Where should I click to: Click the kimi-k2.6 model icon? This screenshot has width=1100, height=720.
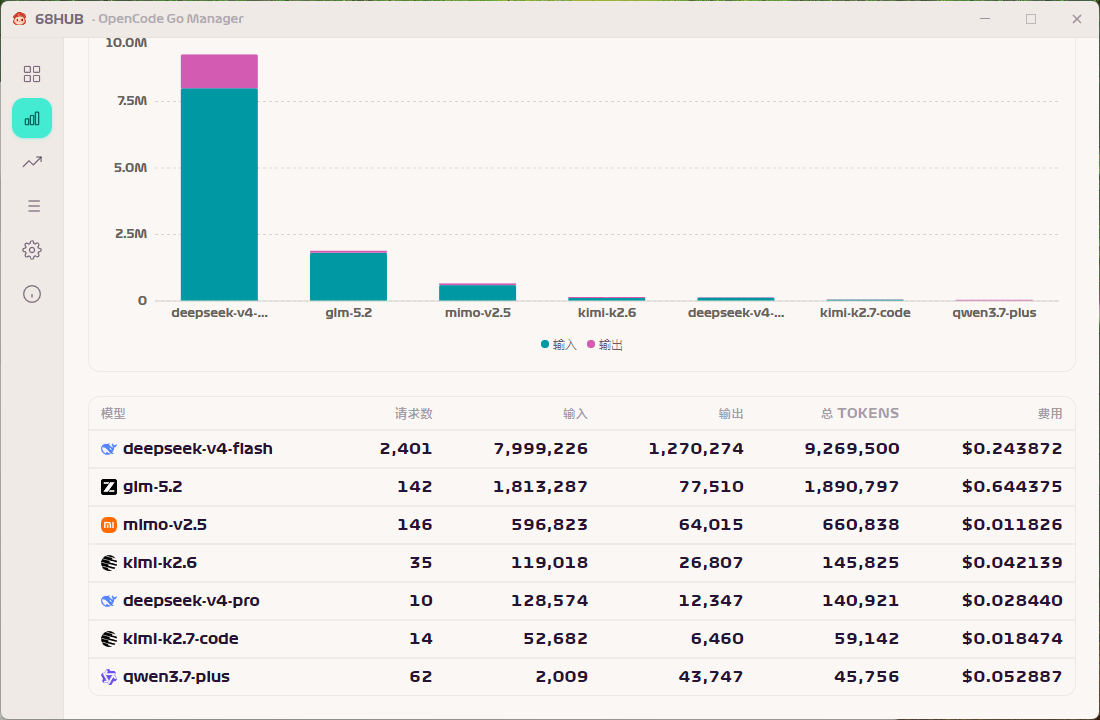[109, 563]
